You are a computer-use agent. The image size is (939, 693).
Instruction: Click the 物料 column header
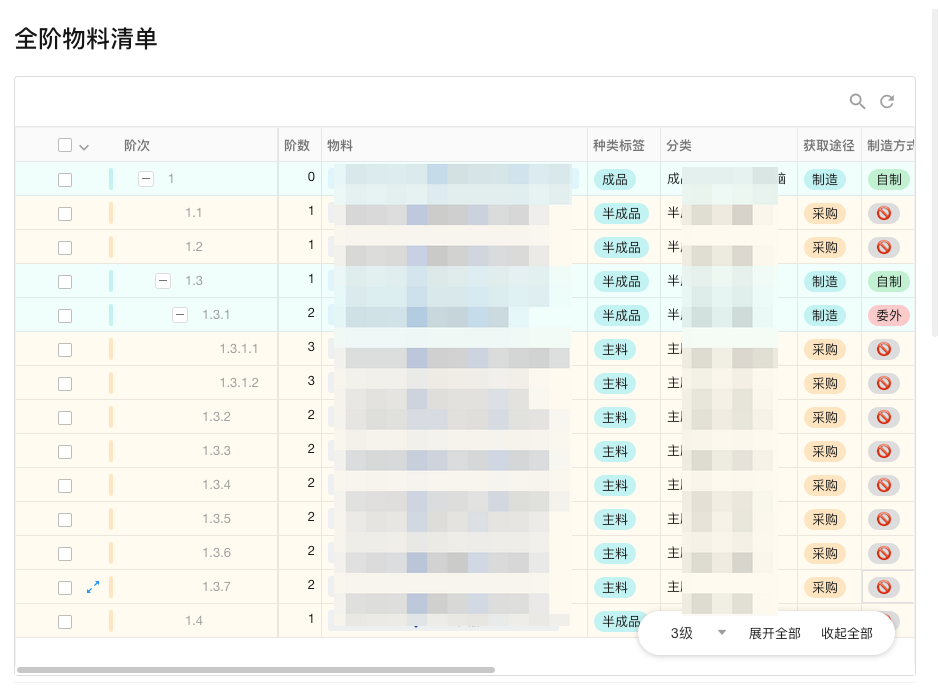(340, 146)
